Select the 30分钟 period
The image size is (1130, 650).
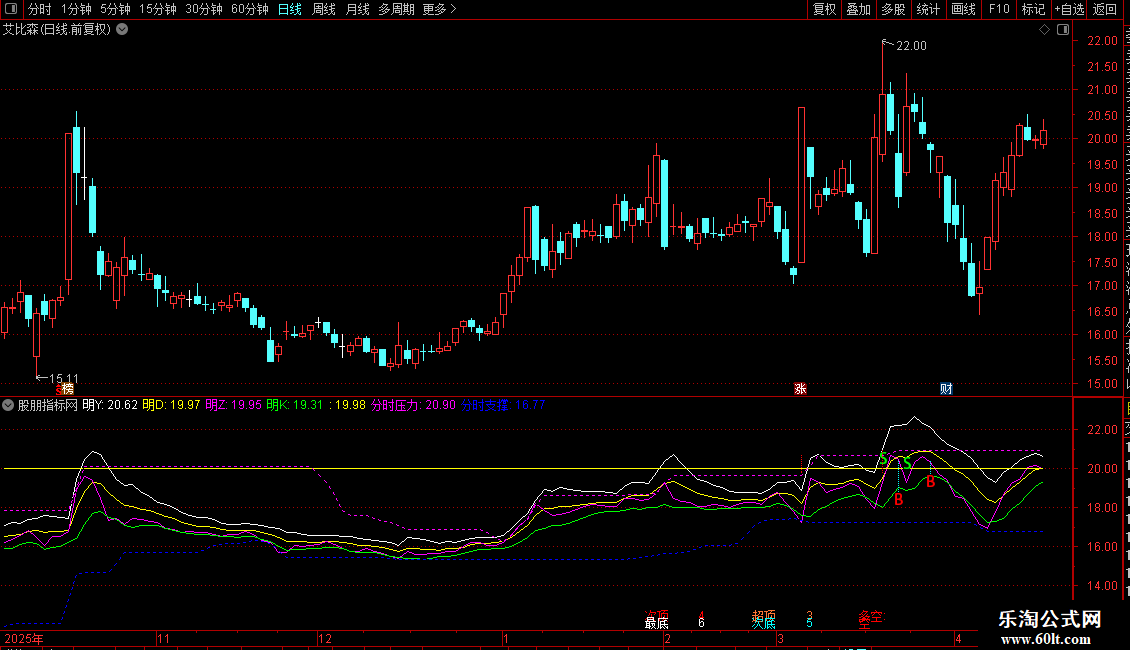coord(204,9)
